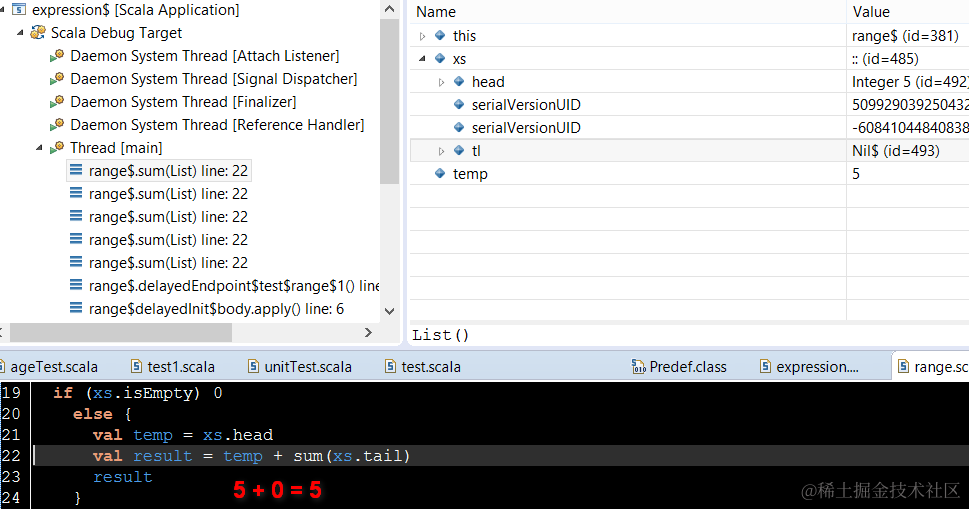Click 'xs.head' on code line 21
Viewport: 969px width, 509px height.
click(238, 435)
